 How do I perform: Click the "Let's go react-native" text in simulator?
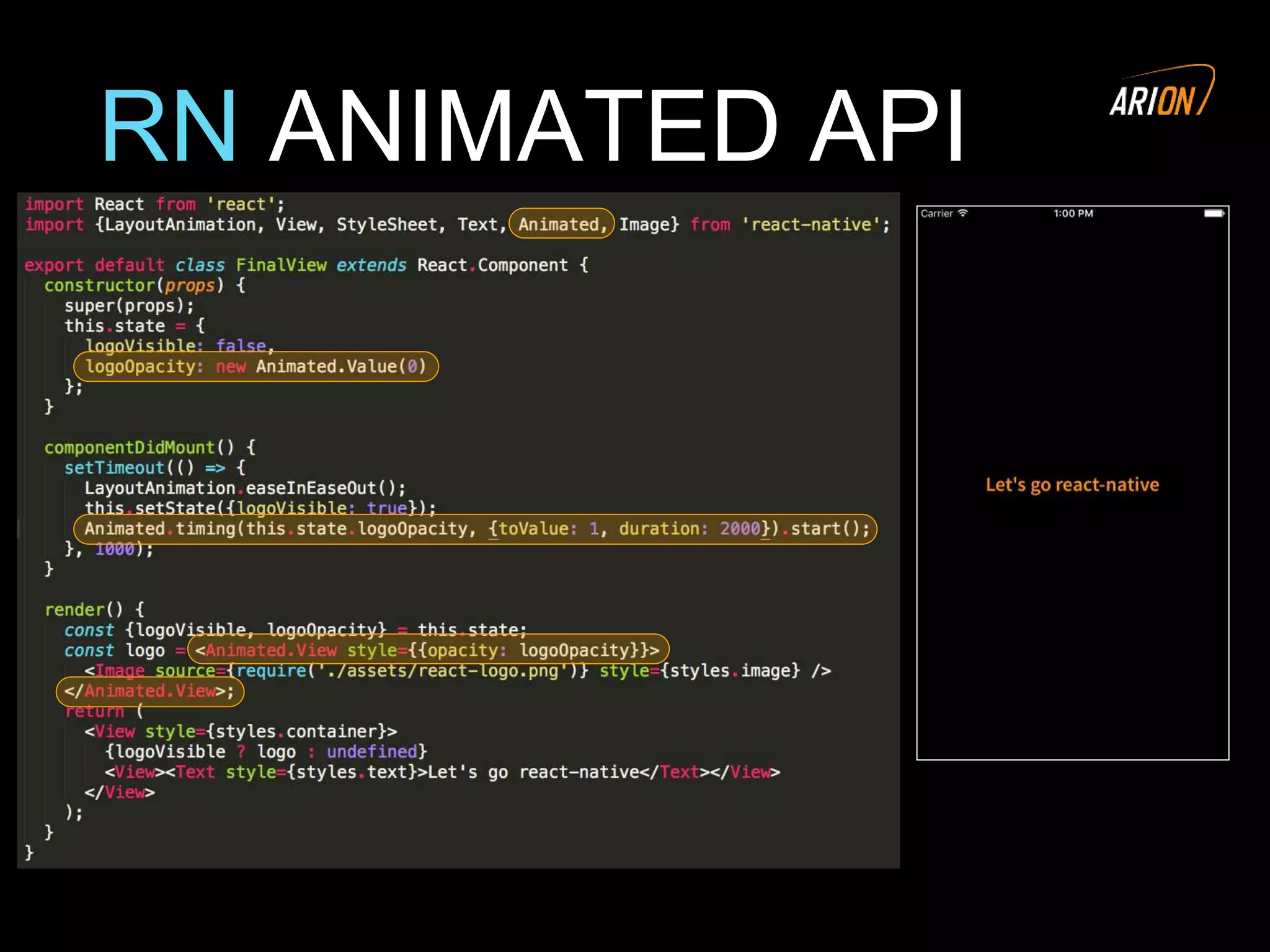(1072, 485)
